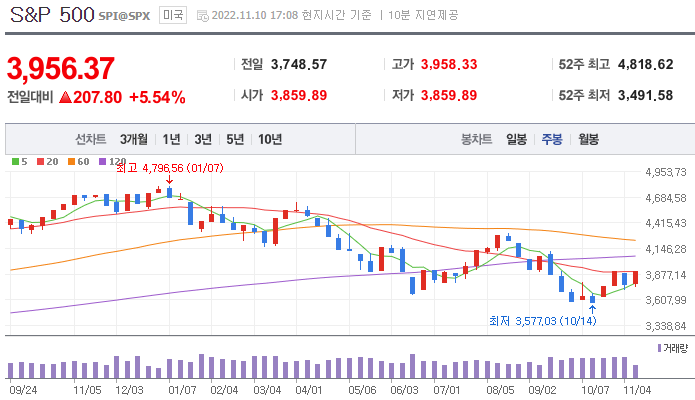Click the 봉차트 label

click(x=476, y=139)
